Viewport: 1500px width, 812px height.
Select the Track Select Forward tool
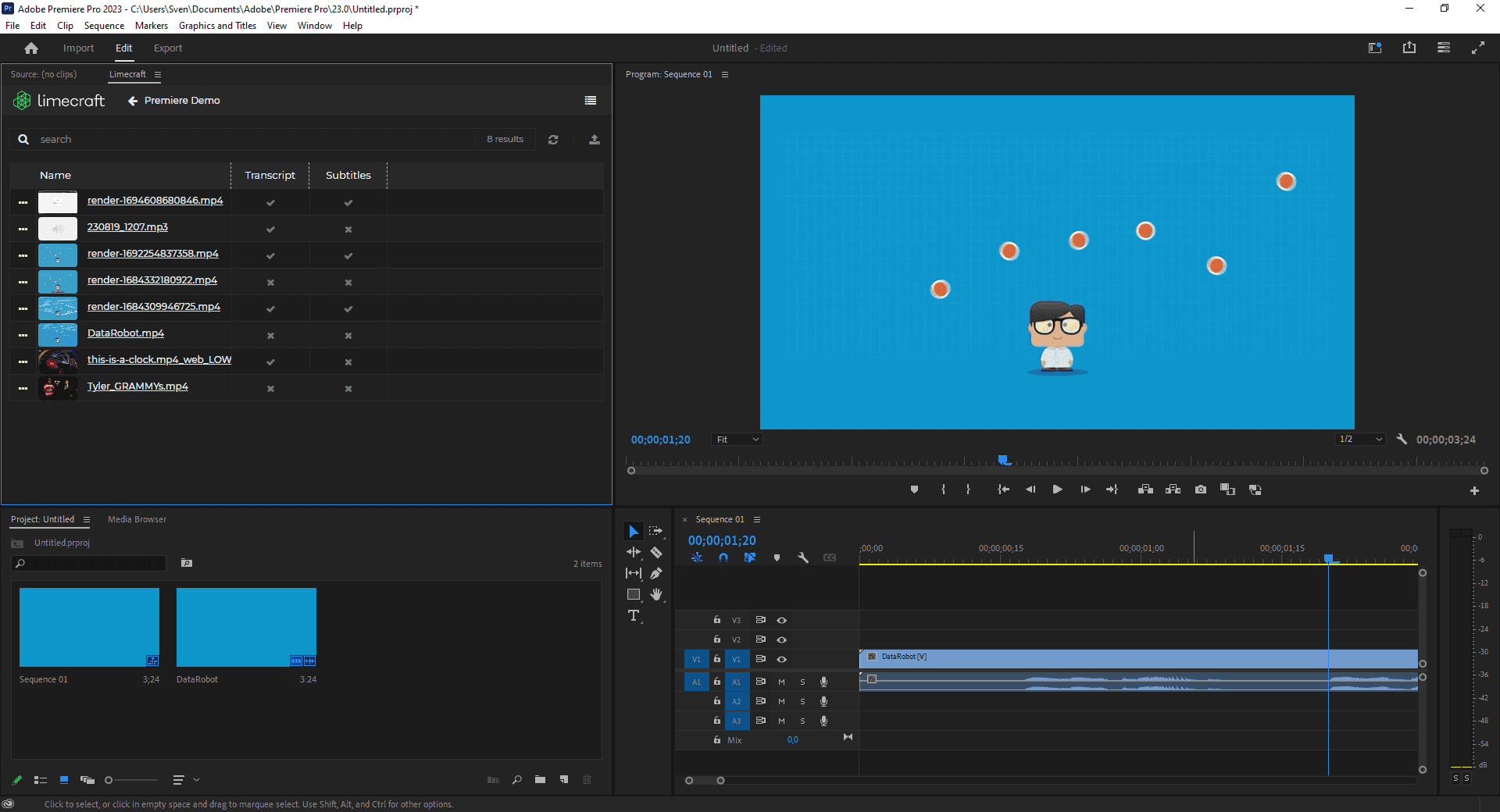656,531
